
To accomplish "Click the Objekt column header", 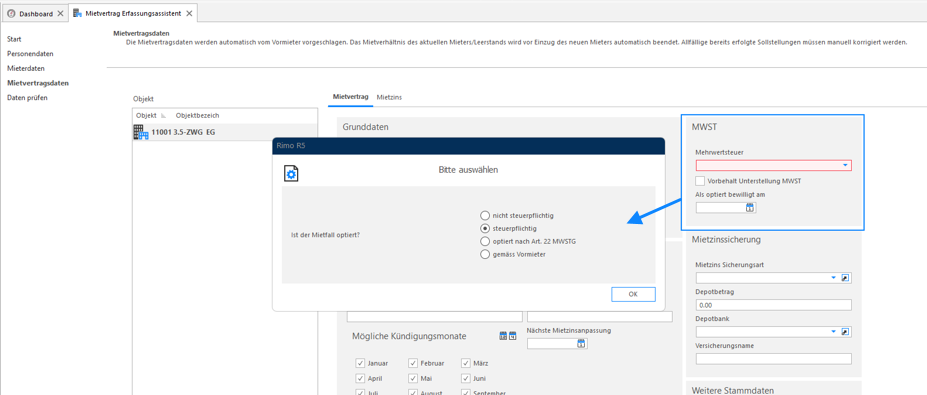I will [x=146, y=116].
